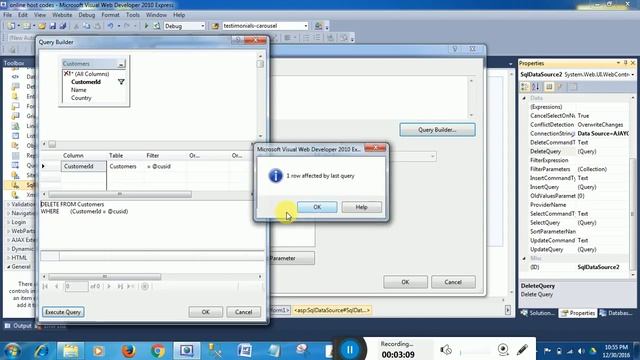Click the Undo arrow icon

[110, 26]
